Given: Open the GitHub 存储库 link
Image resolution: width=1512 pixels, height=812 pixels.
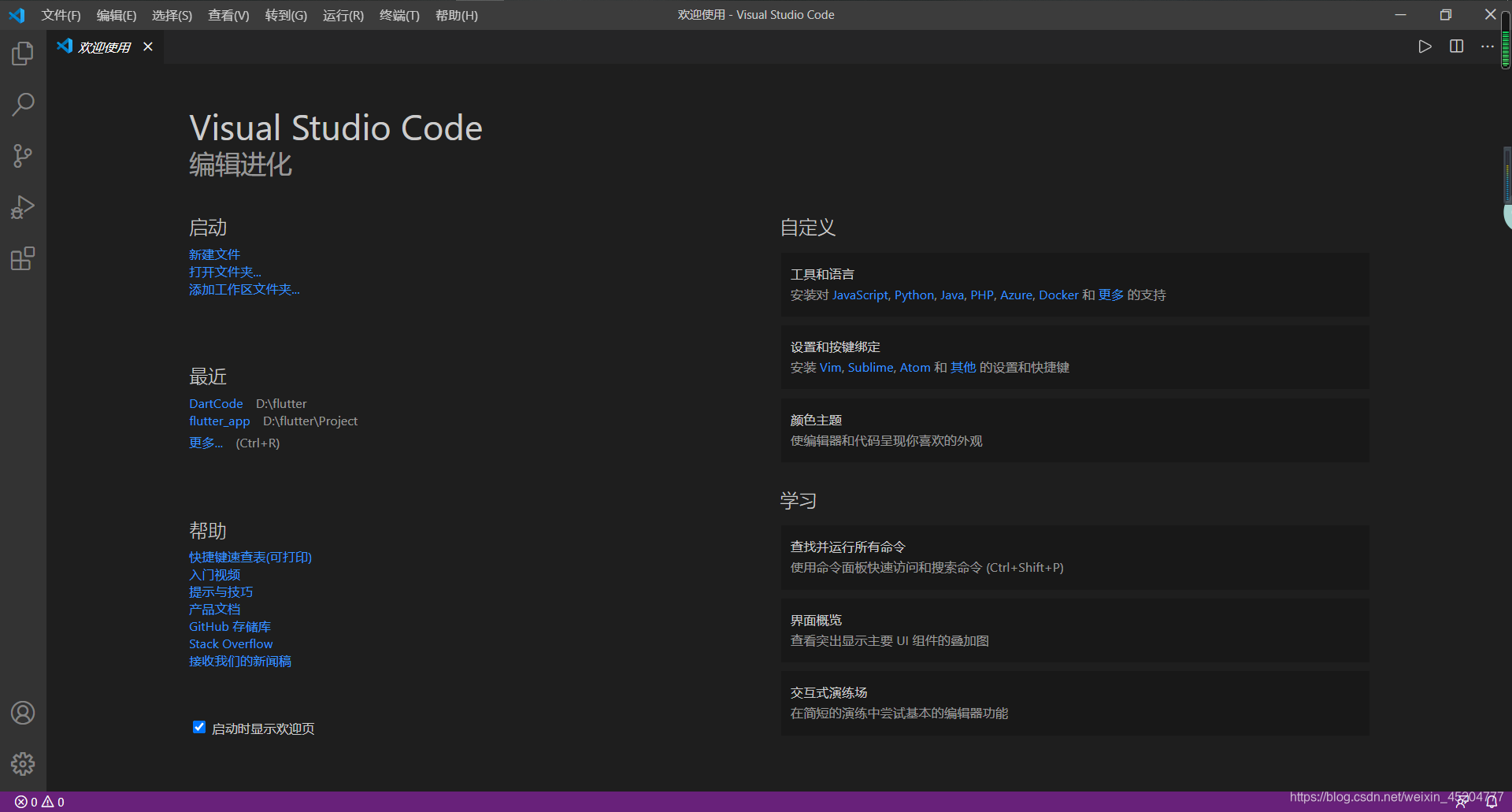Looking at the screenshot, I should (230, 626).
